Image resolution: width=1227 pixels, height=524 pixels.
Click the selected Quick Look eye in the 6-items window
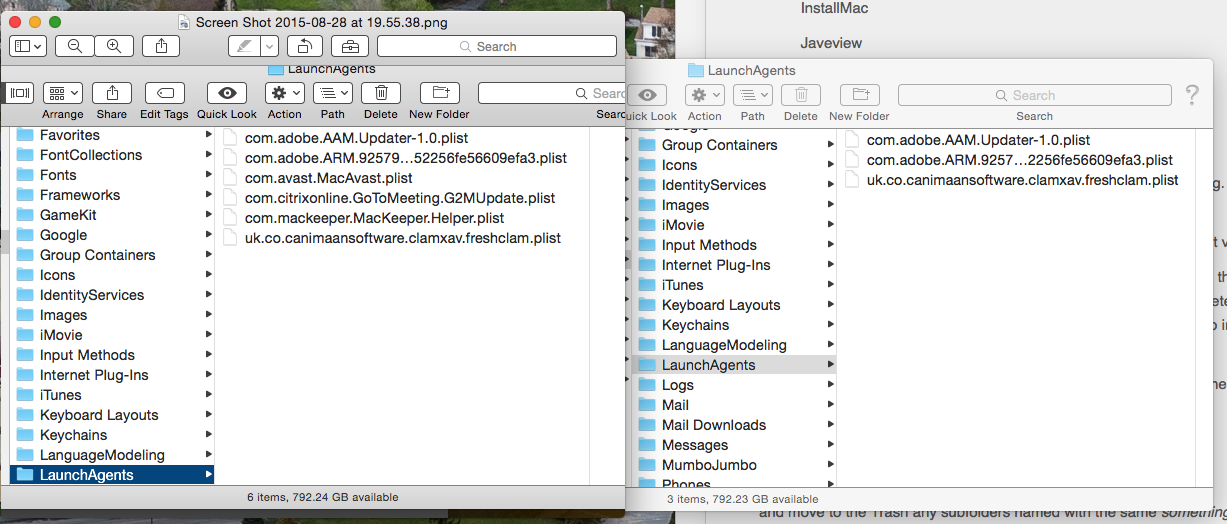[227, 93]
